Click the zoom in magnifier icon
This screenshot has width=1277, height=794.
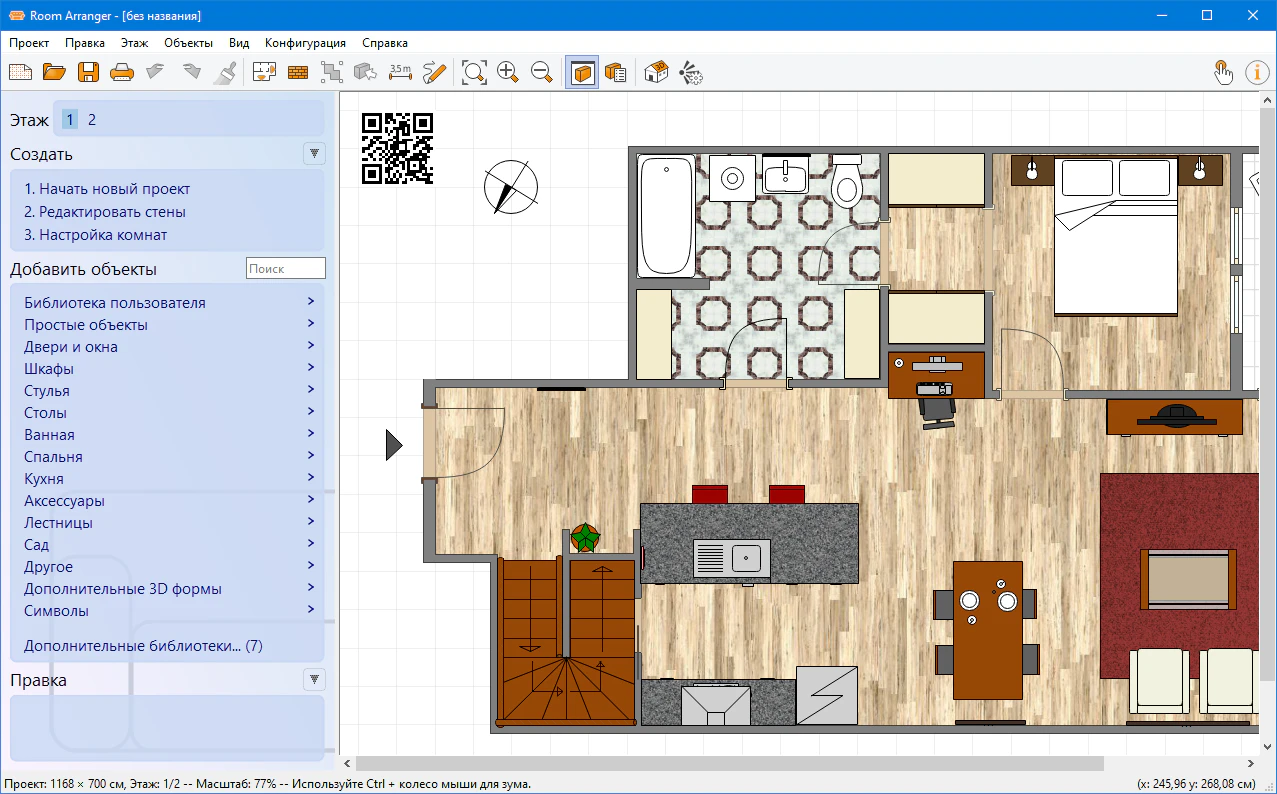(x=508, y=72)
